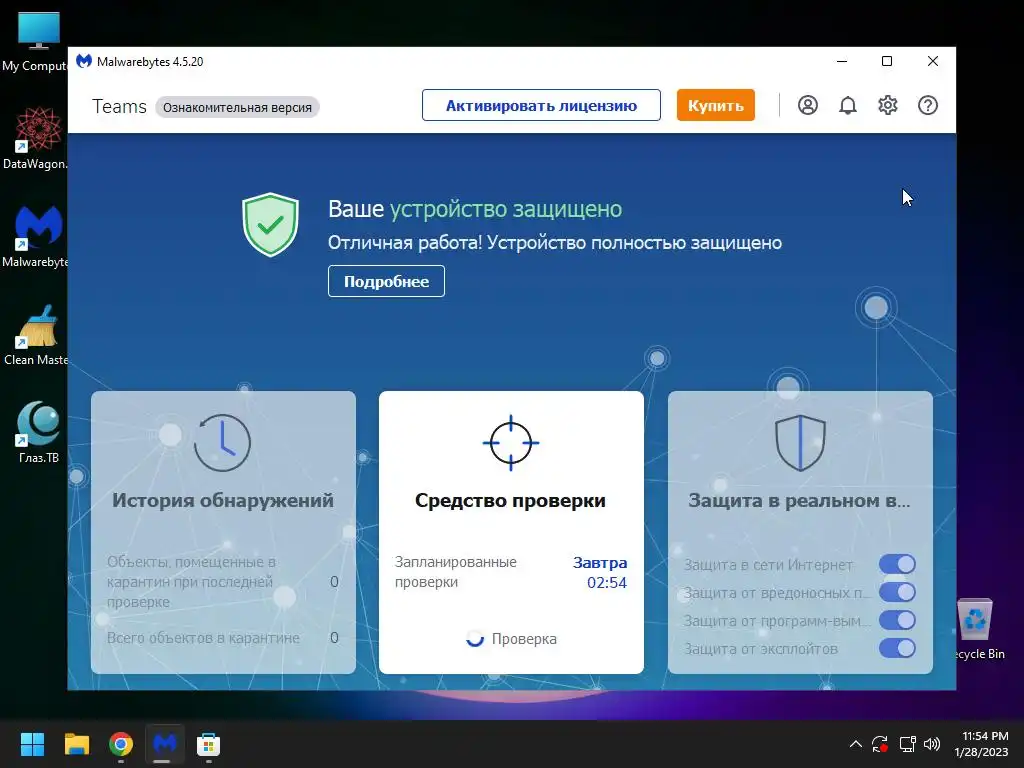The width and height of the screenshot is (1024, 768).
Task: Open the Recycle Bin icon
Action: (x=977, y=629)
